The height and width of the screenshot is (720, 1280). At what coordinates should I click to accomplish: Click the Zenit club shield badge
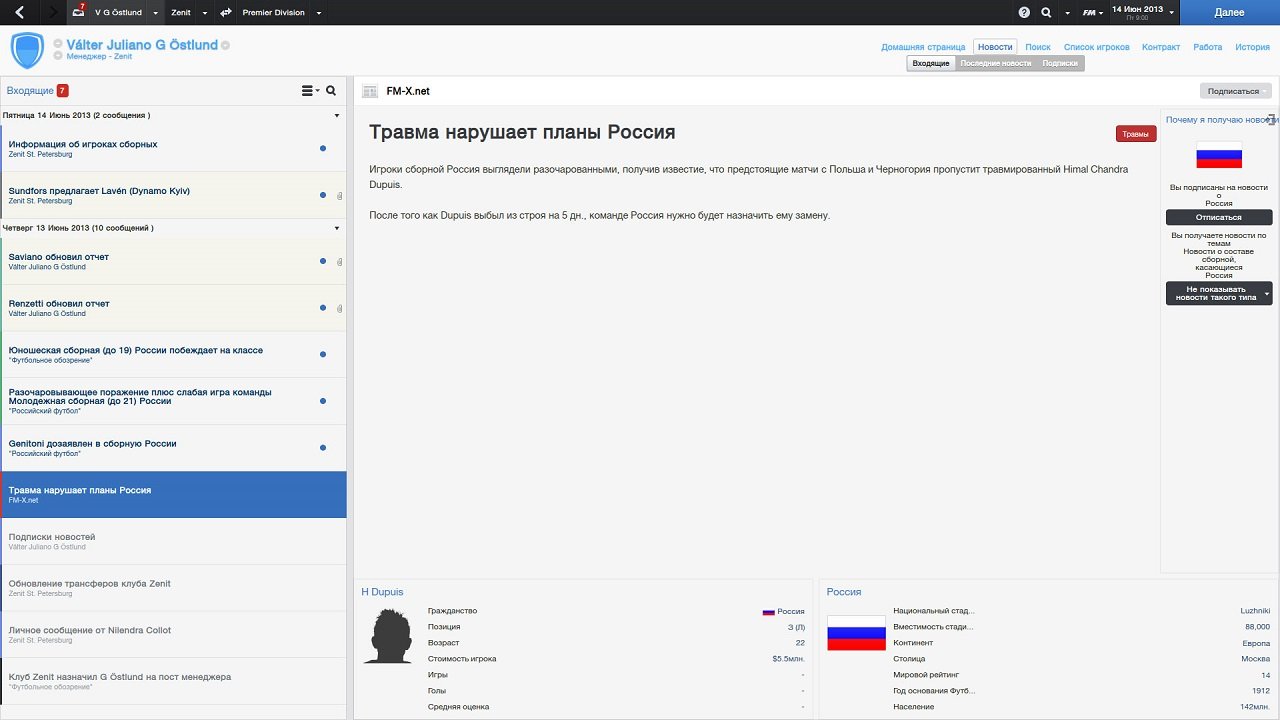click(27, 50)
